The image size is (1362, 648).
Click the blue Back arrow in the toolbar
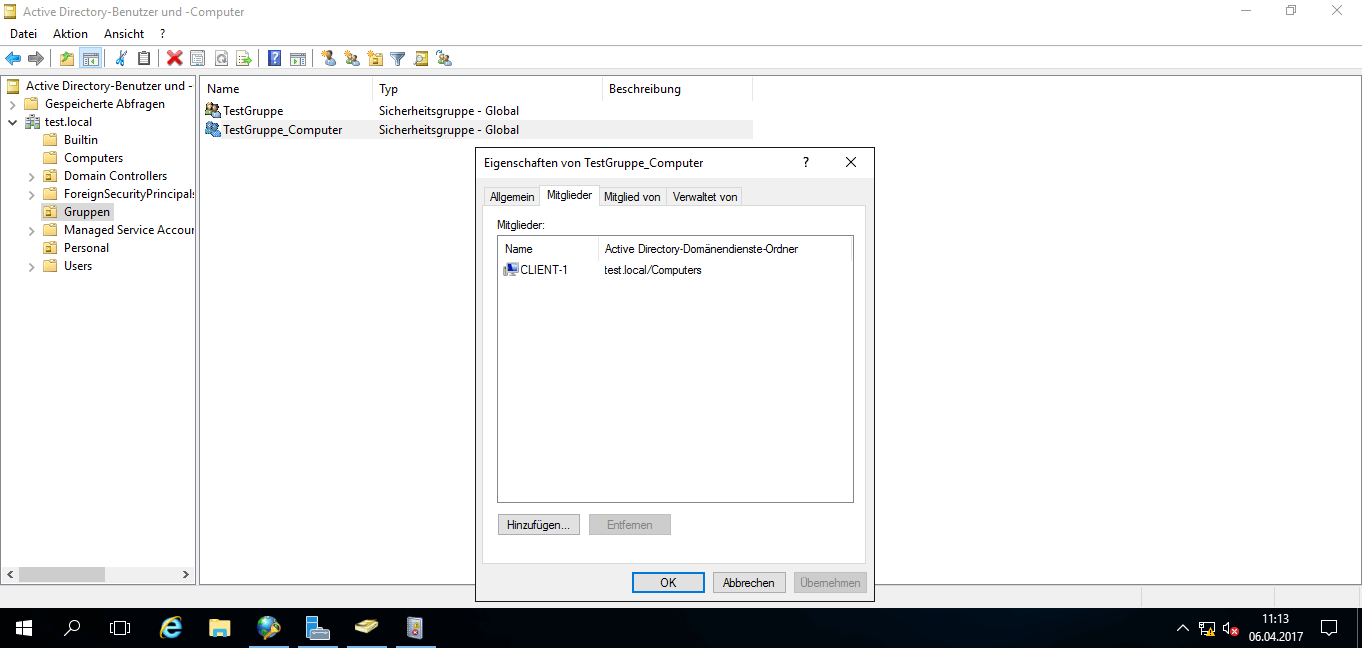(x=13, y=58)
